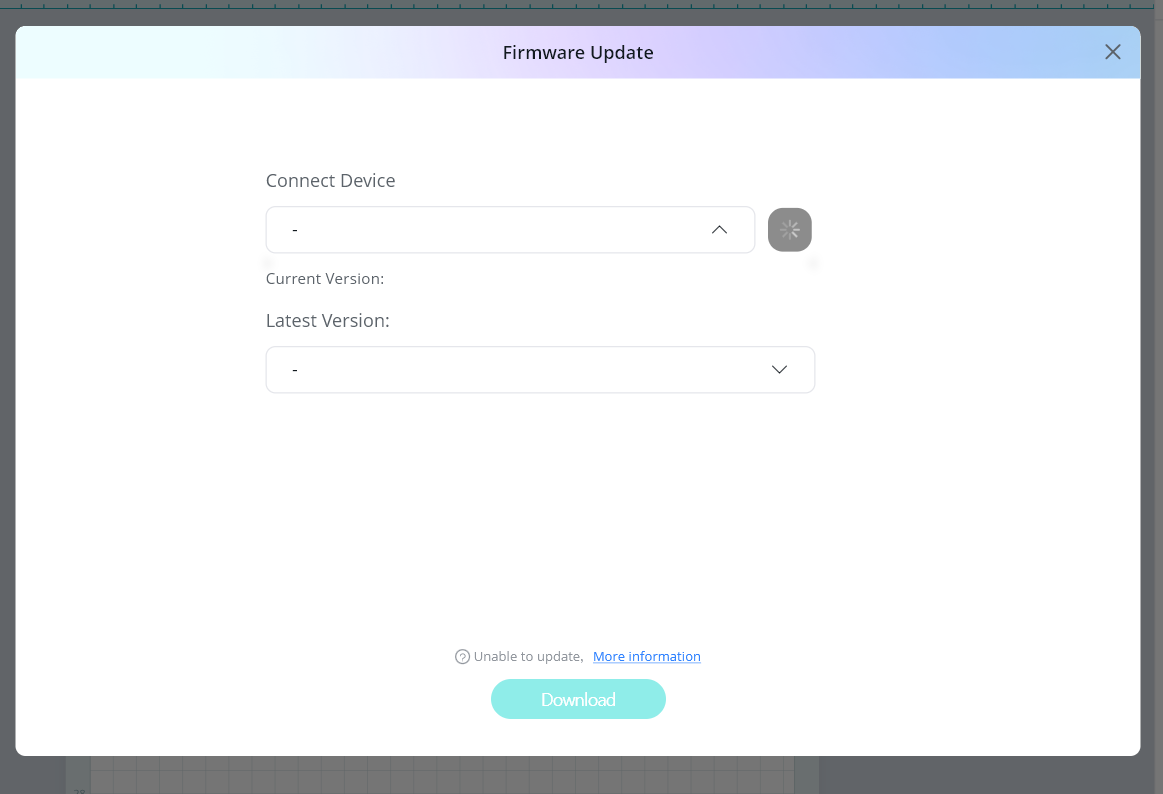Click the refresh devices spinner button
1163x794 pixels.
789,230
